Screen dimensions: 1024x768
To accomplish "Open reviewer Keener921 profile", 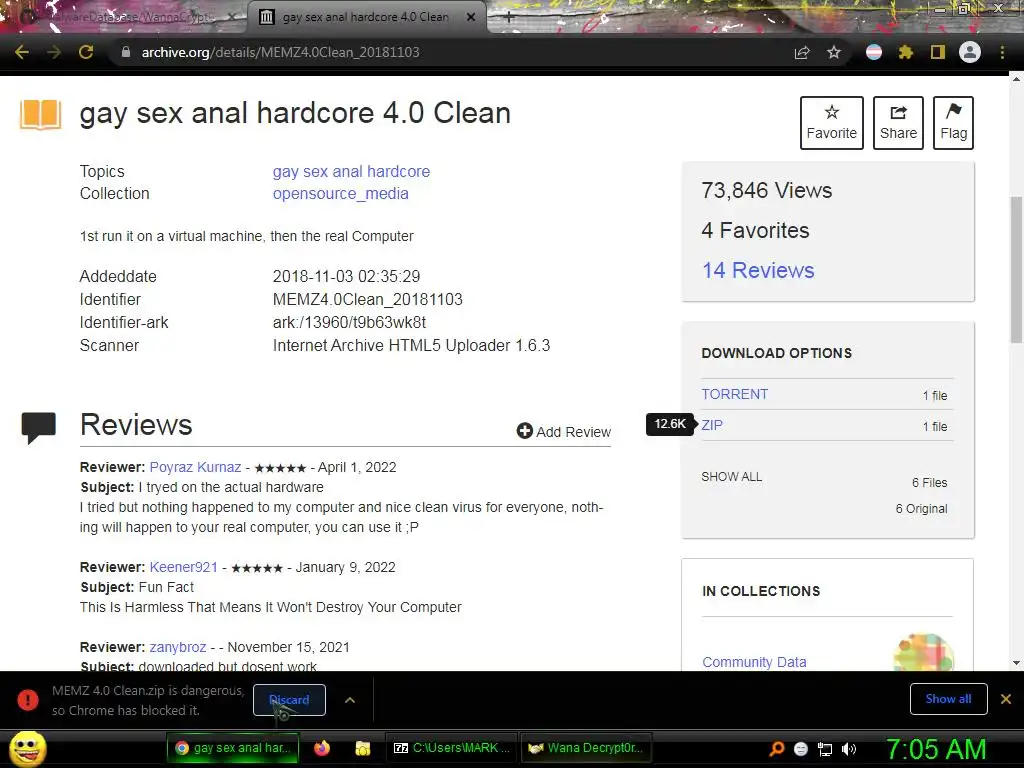I will pyautogui.click(x=184, y=568).
